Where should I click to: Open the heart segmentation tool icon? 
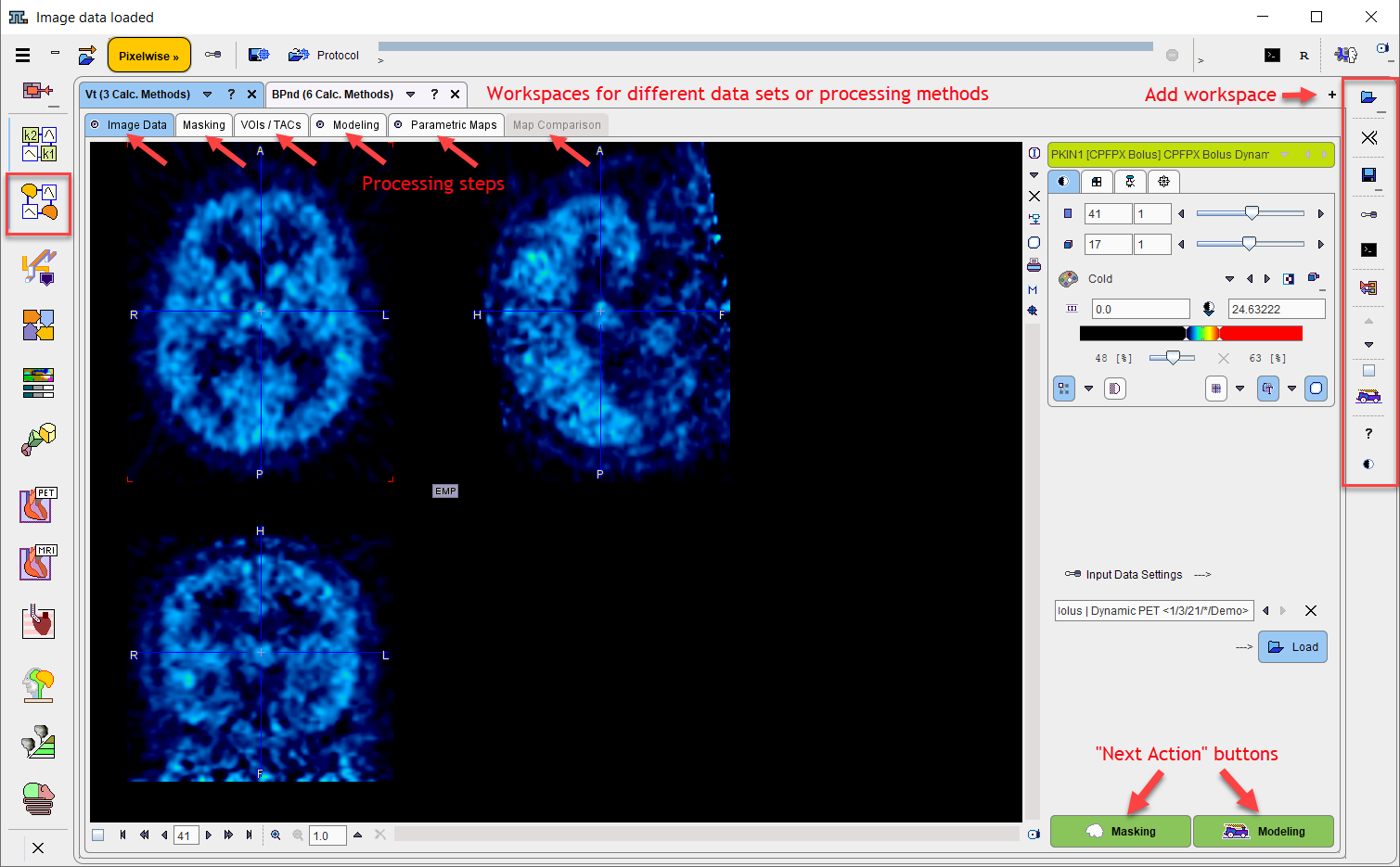tap(39, 622)
